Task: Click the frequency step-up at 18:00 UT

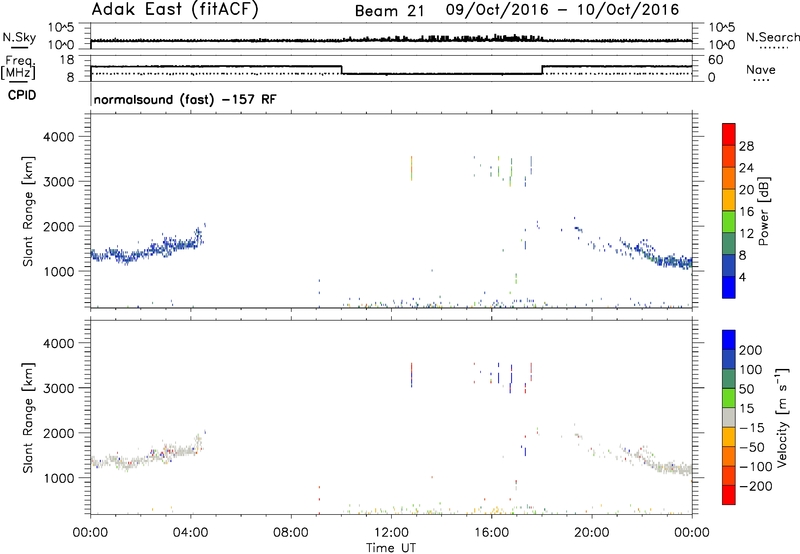Action: [542, 70]
